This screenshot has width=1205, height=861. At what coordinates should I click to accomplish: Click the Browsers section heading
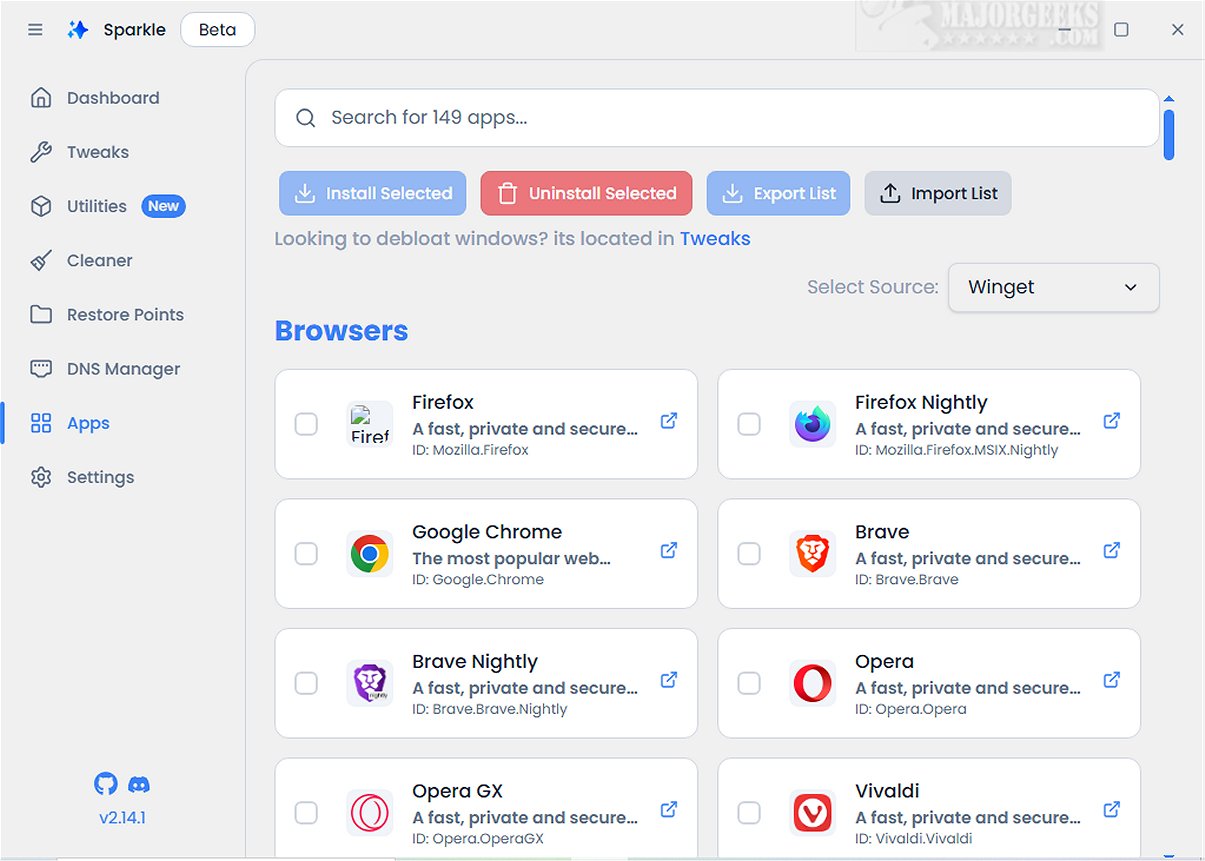point(341,331)
